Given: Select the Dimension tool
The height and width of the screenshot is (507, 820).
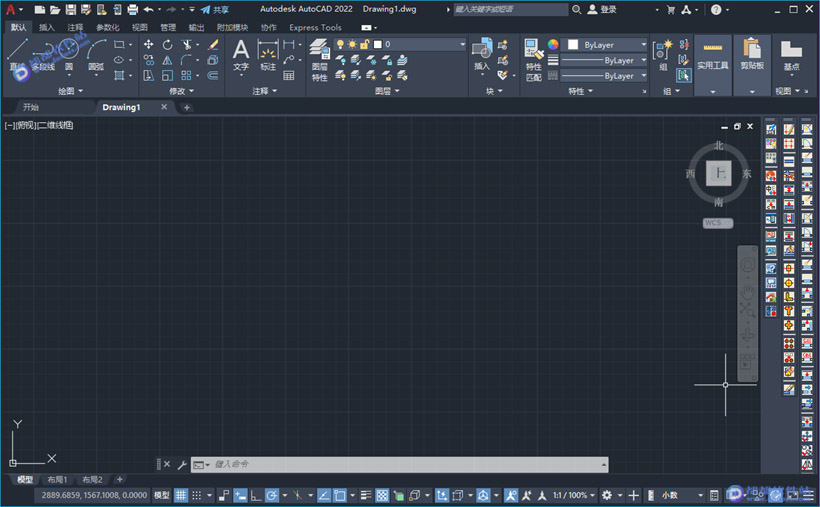Looking at the screenshot, I should point(268,55).
